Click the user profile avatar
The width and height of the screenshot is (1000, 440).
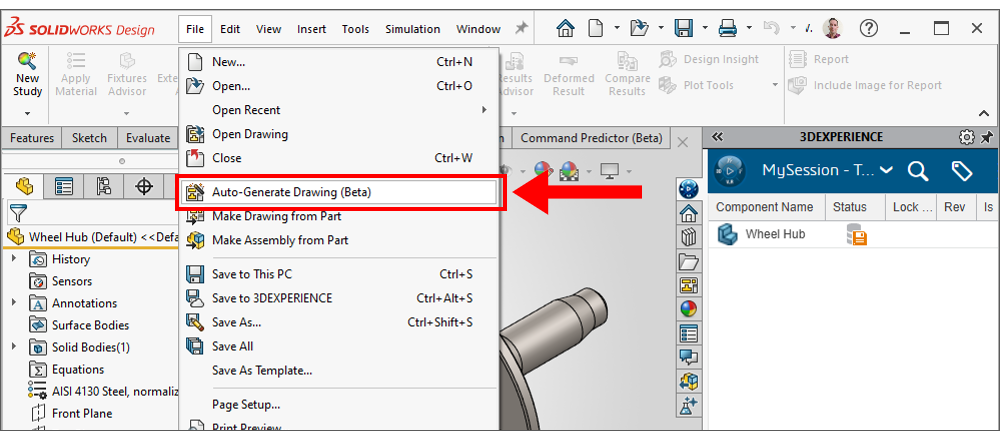coord(832,28)
